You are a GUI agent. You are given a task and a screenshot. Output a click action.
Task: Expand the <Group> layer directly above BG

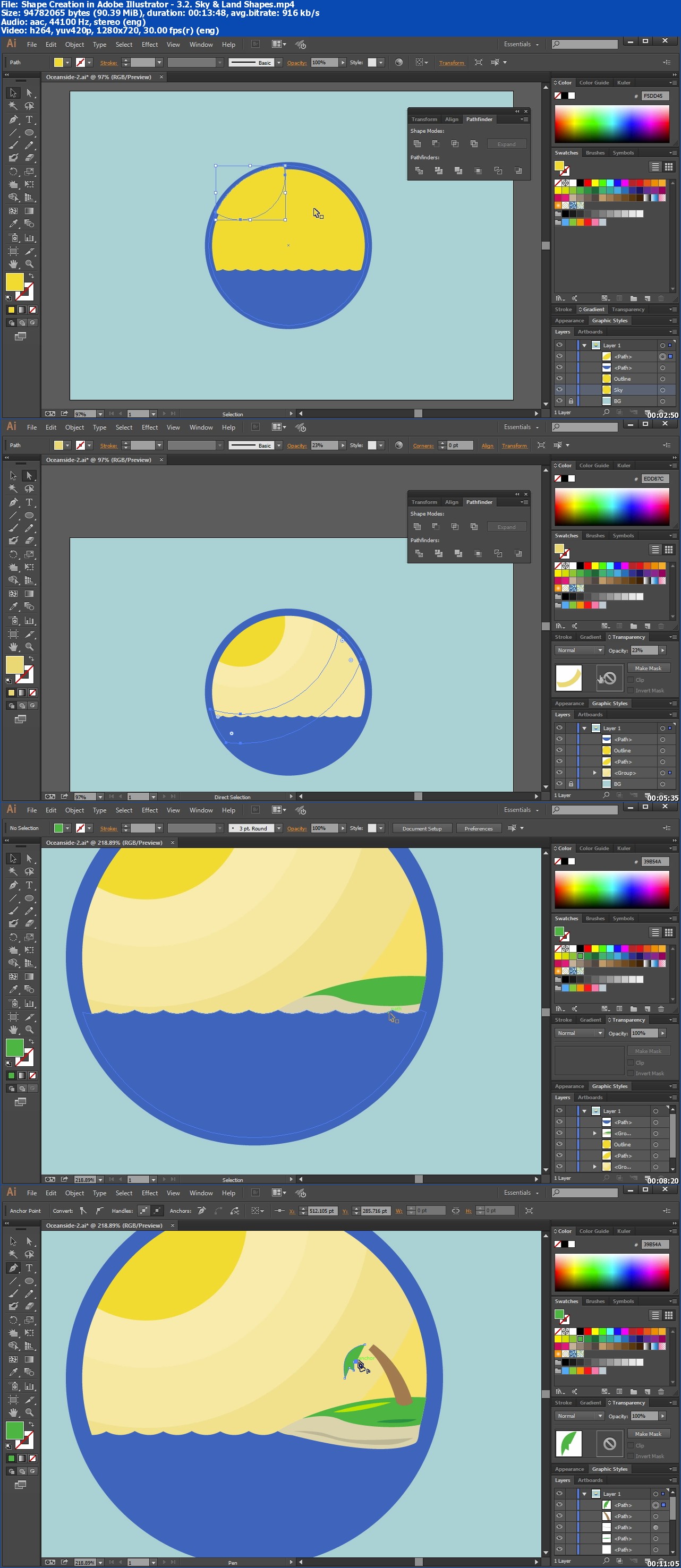[594, 773]
